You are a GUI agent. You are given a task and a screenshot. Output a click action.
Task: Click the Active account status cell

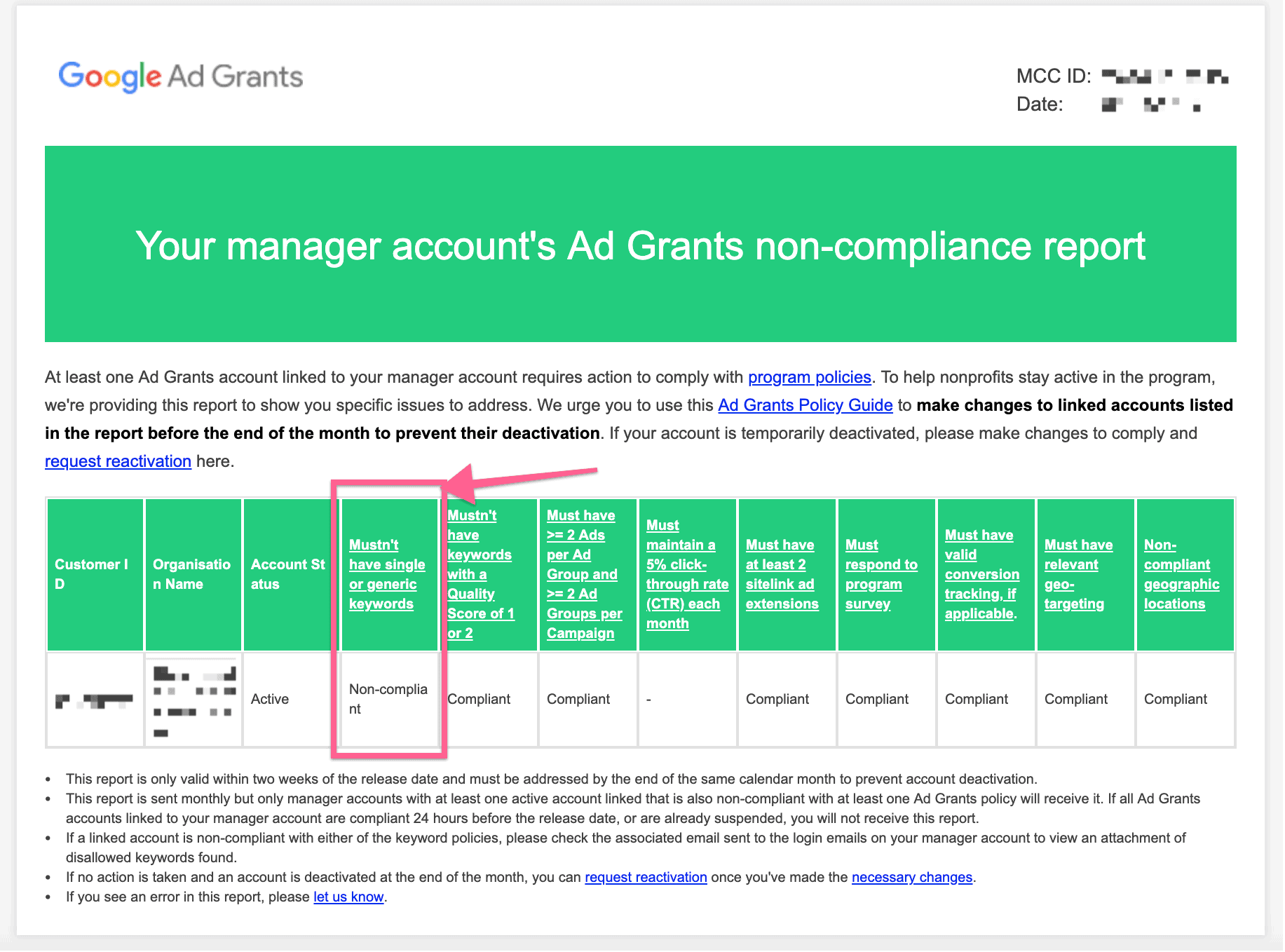click(x=270, y=699)
